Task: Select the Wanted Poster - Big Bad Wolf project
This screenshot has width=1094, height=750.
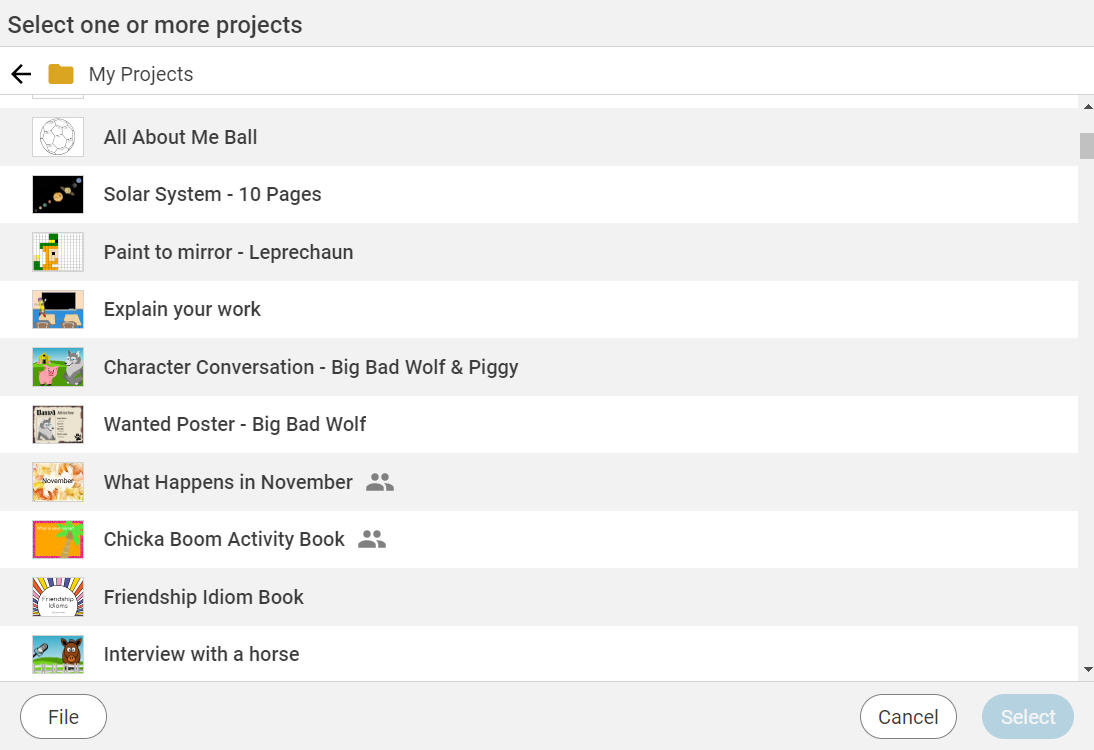Action: 234,424
